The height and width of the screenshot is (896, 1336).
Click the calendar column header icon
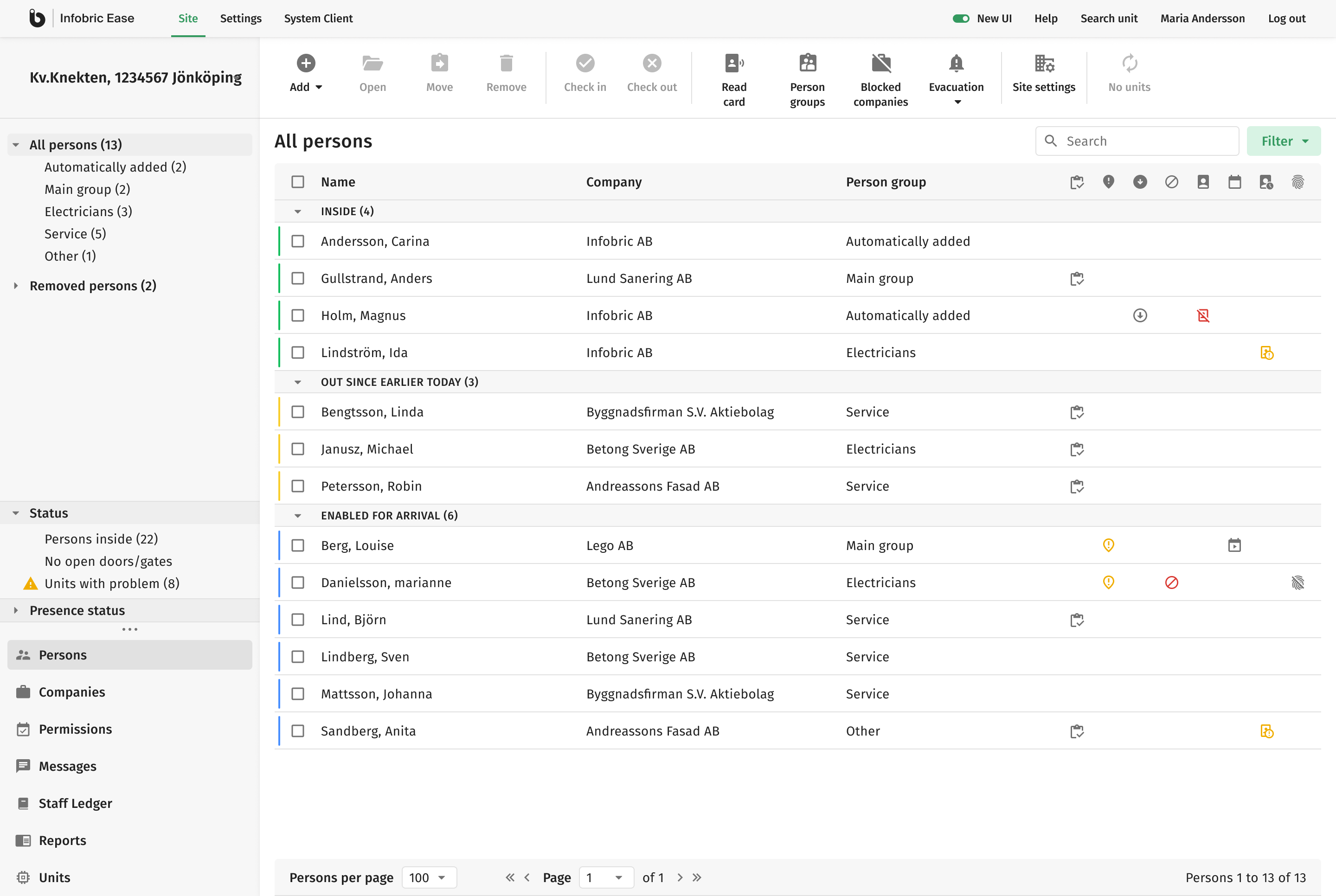(1234, 182)
